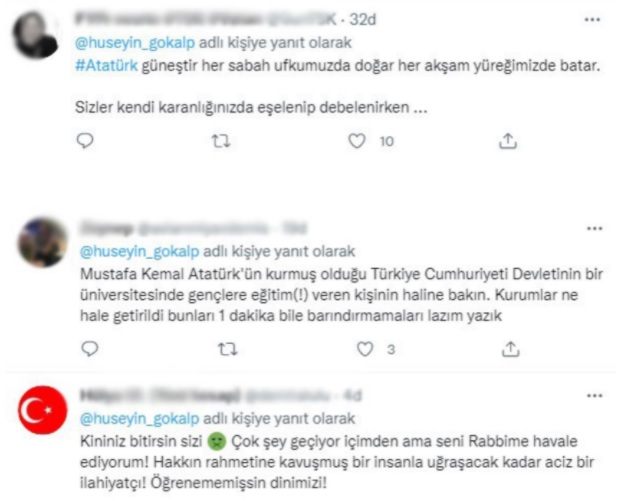Open more options on first tweet
The height and width of the screenshot is (501, 617).
pyautogui.click(x=592, y=19)
